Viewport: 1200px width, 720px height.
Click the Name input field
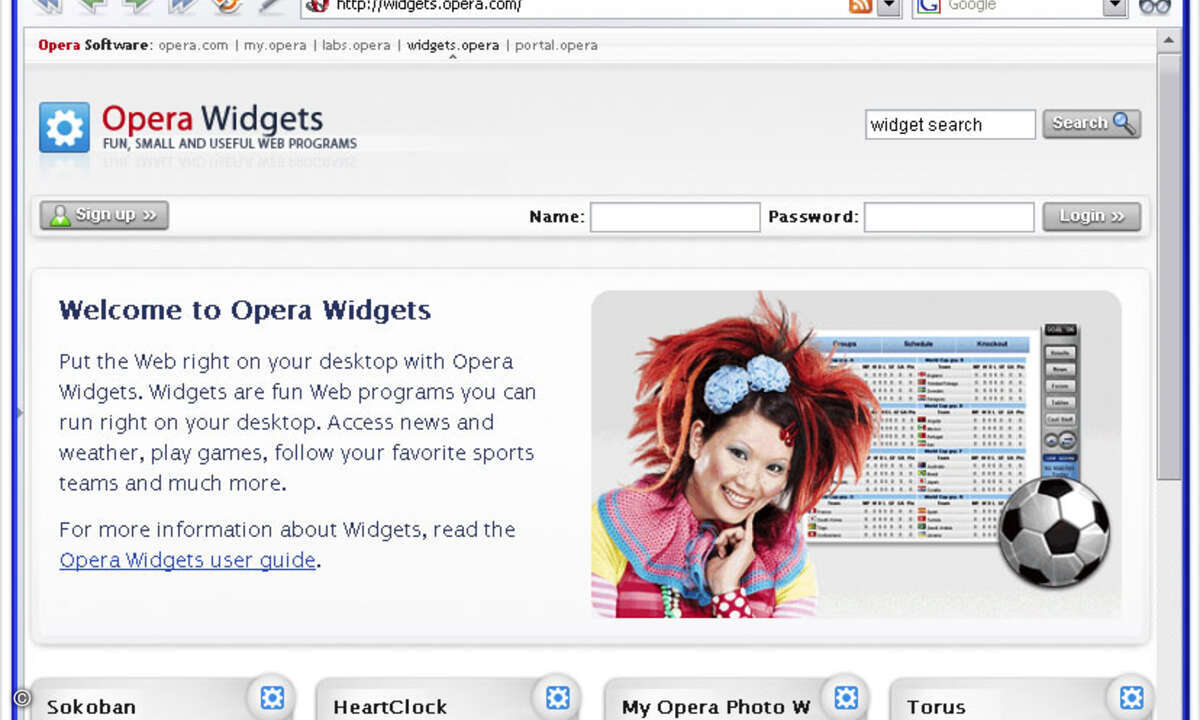675,217
